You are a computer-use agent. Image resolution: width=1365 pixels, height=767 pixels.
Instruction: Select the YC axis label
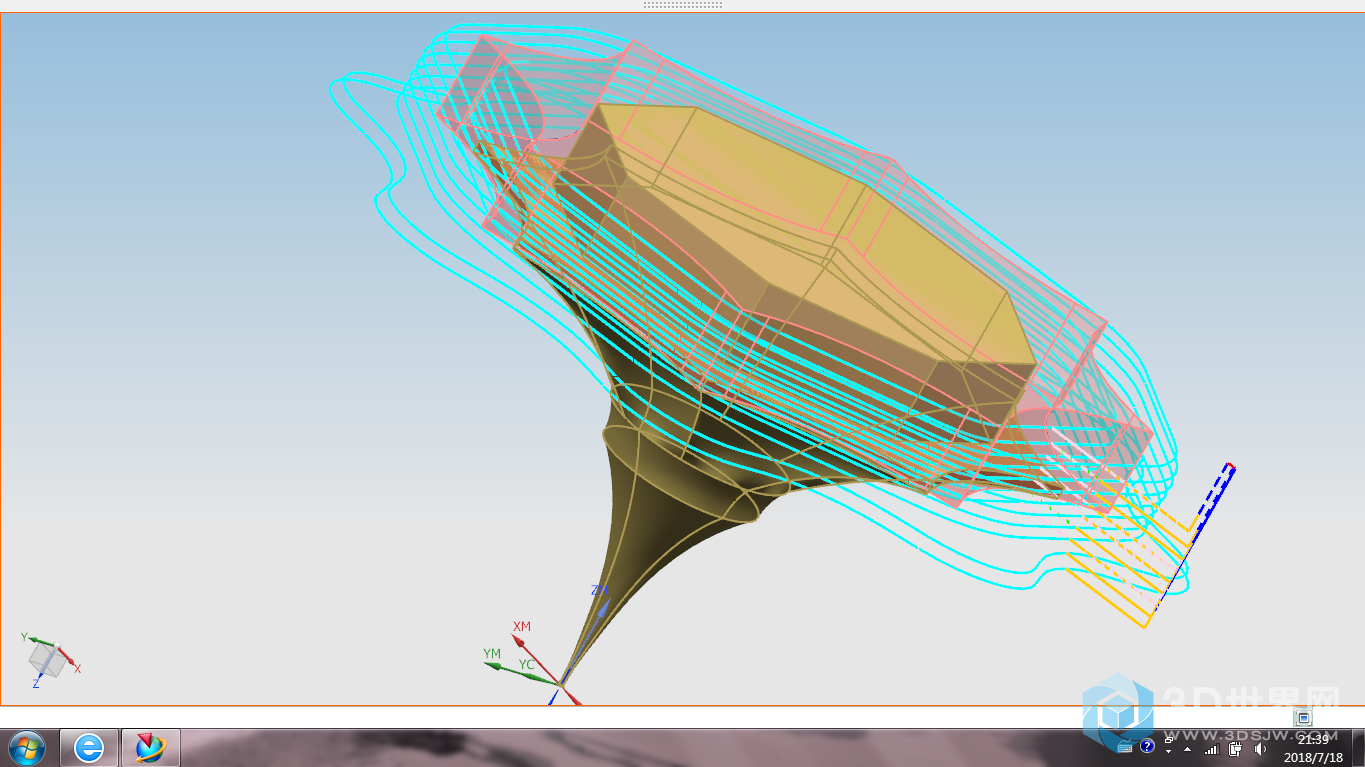point(526,664)
